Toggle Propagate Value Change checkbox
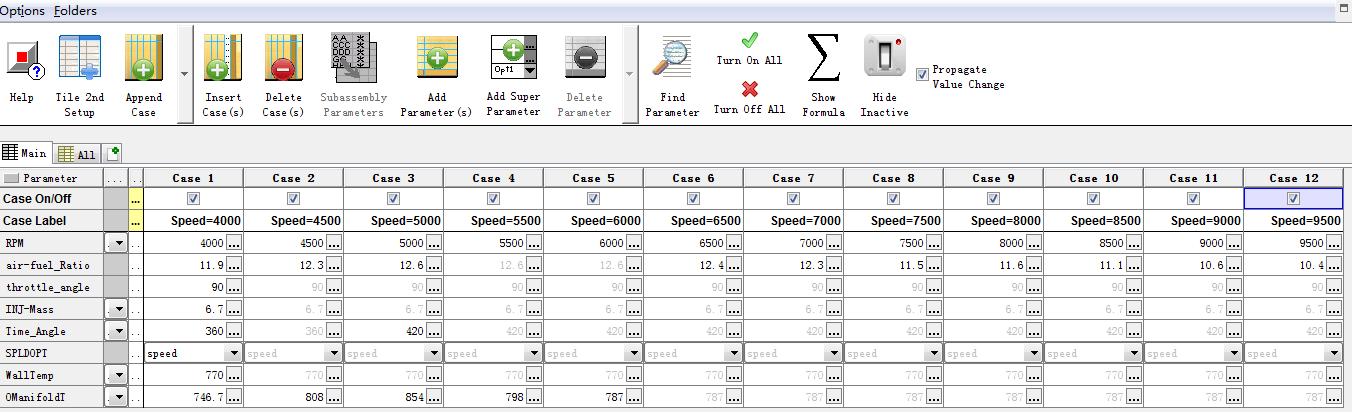The width and height of the screenshot is (1352, 412). point(922,73)
